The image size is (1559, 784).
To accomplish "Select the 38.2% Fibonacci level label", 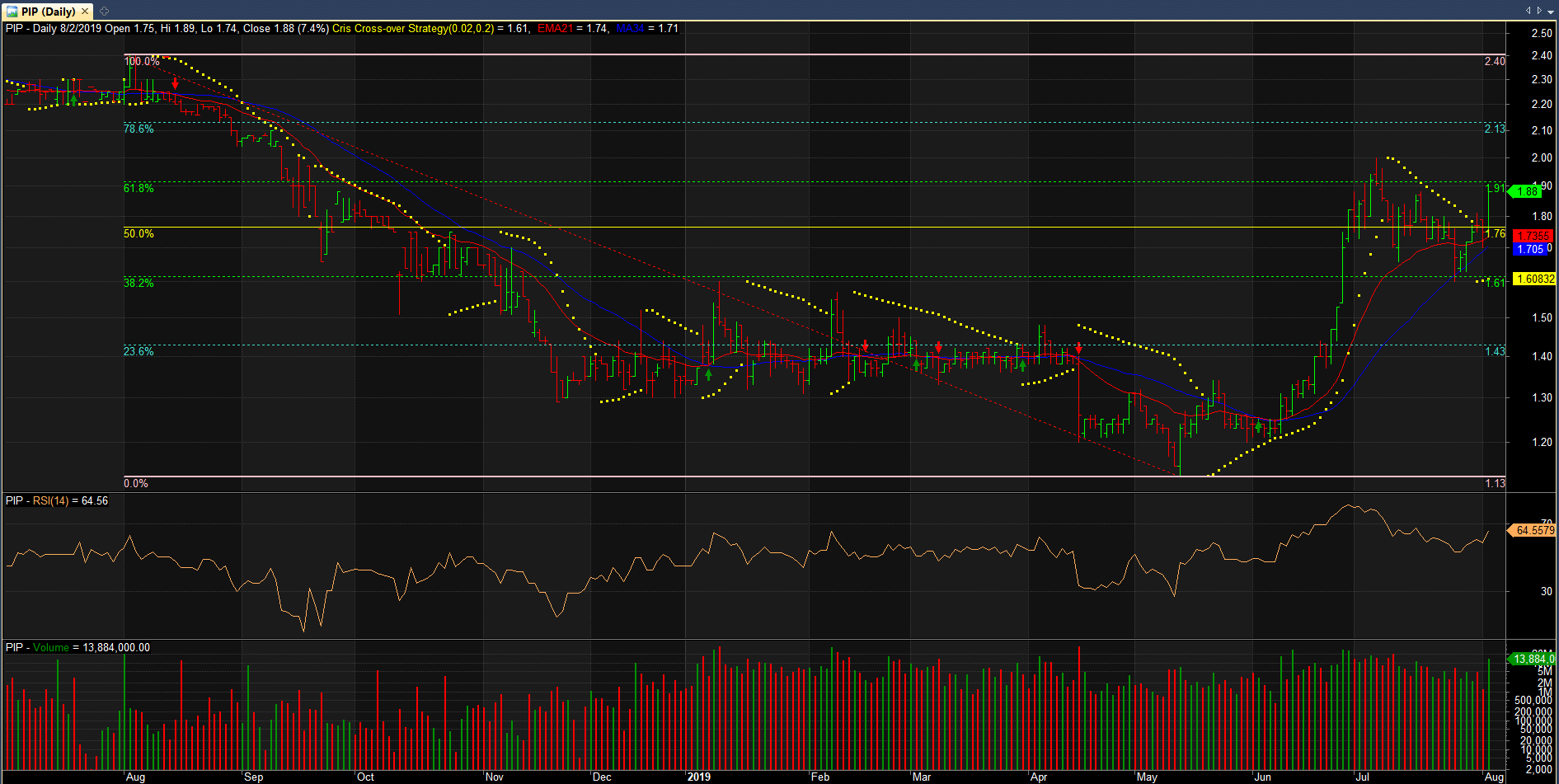I will [x=139, y=284].
